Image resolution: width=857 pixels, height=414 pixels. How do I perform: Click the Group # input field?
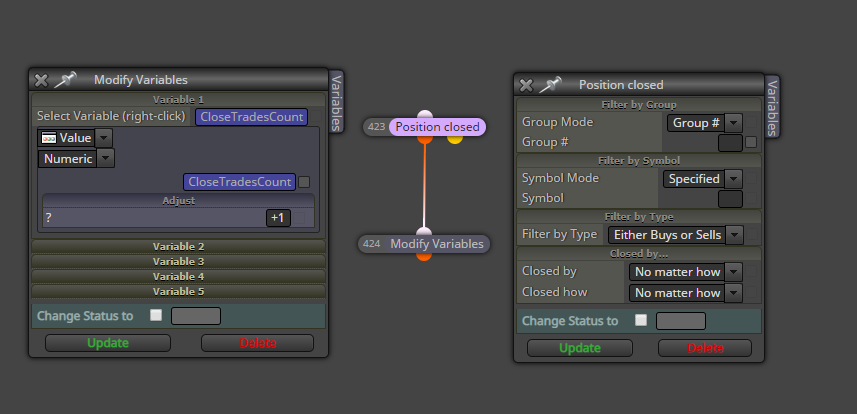point(730,143)
